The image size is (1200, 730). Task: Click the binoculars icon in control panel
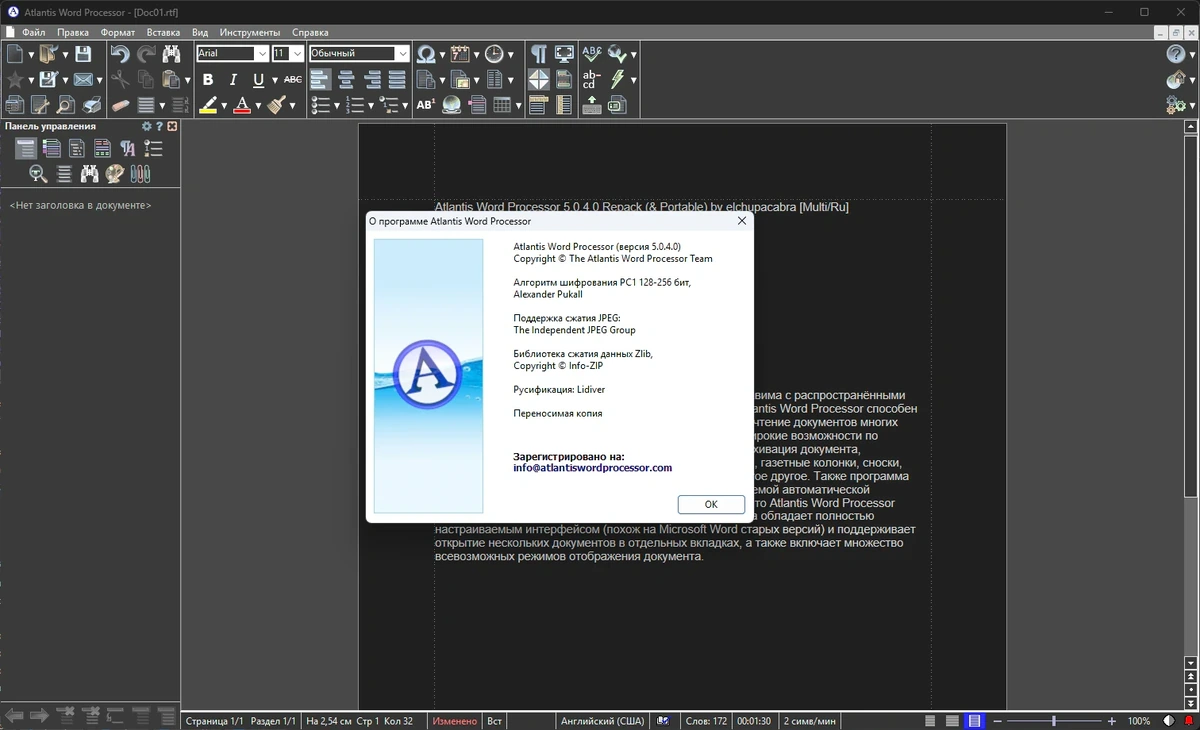click(x=90, y=174)
